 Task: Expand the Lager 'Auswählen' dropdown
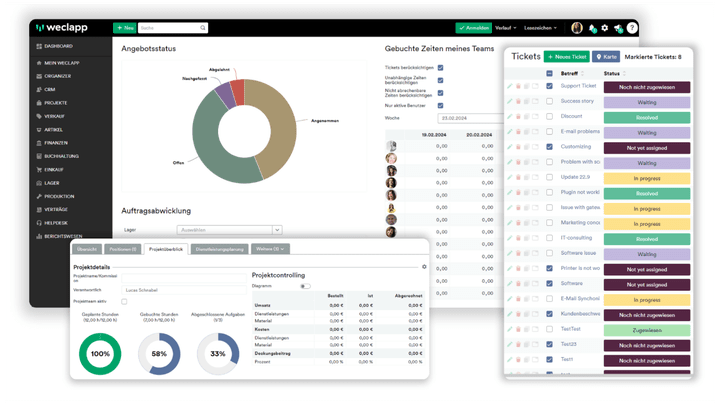click(x=228, y=230)
